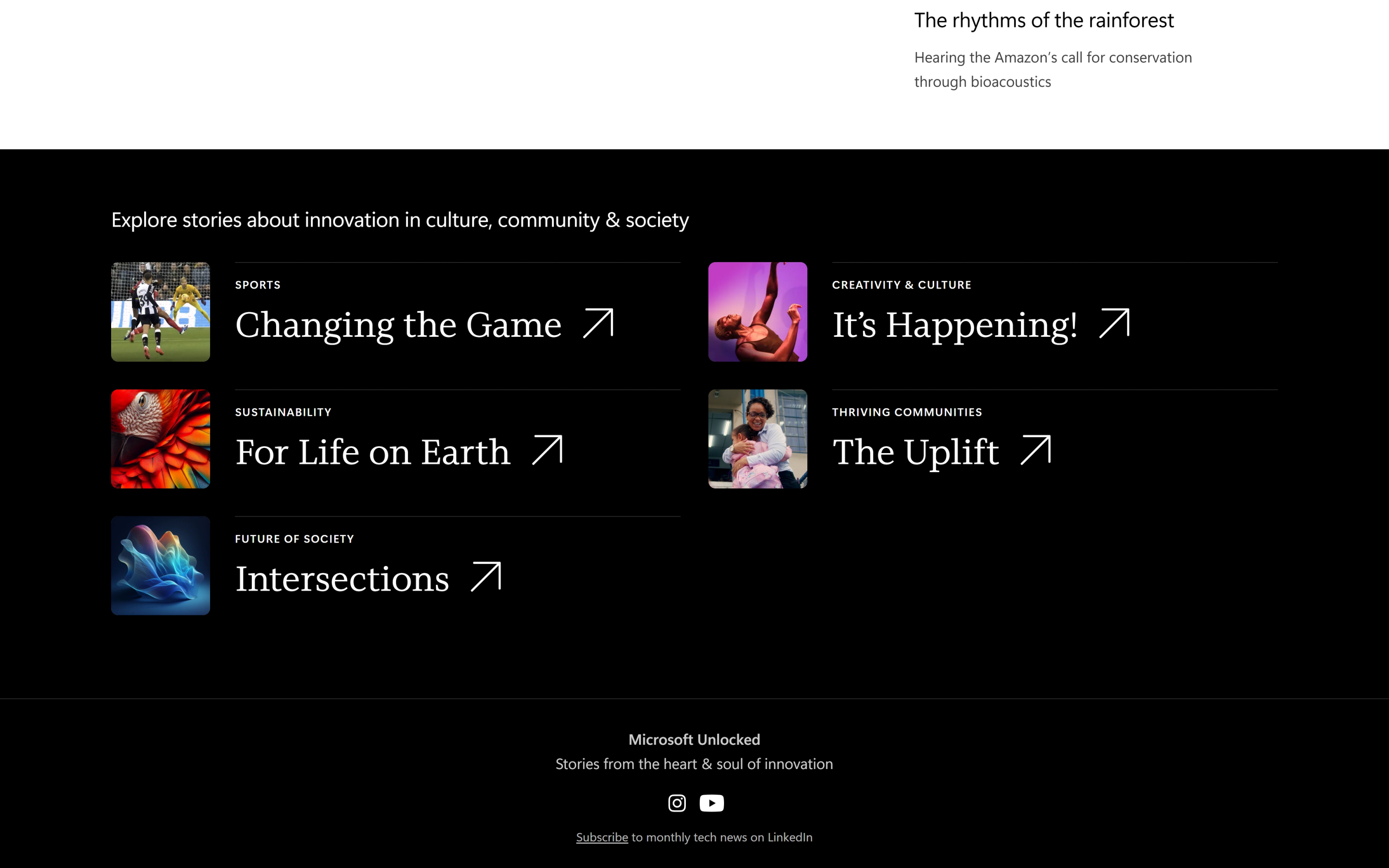
Task: Open The Uplift story title
Action: point(915,452)
